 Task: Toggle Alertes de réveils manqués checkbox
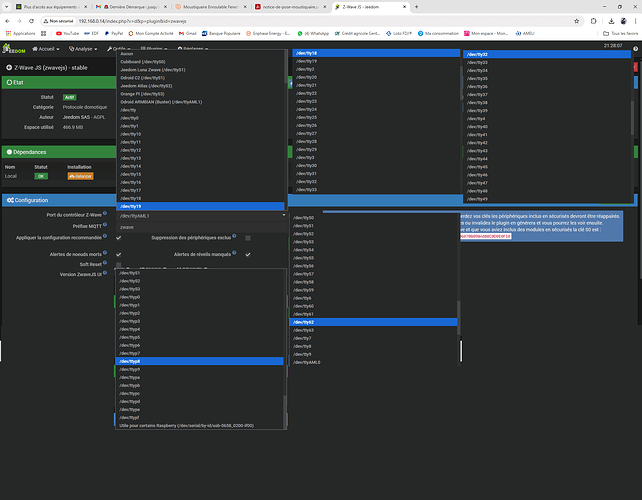point(248,254)
